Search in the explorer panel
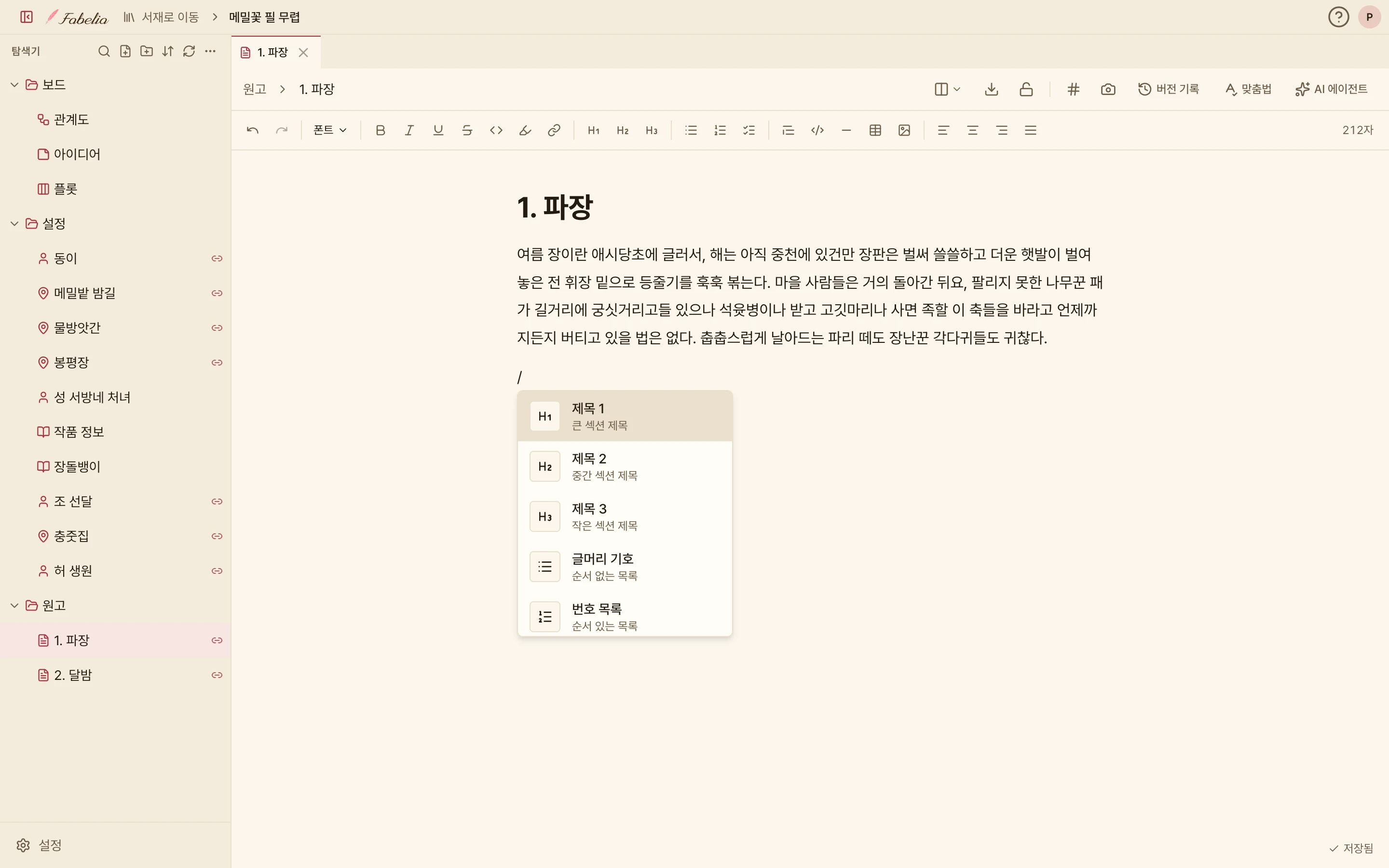This screenshot has width=1389, height=868. pyautogui.click(x=104, y=51)
